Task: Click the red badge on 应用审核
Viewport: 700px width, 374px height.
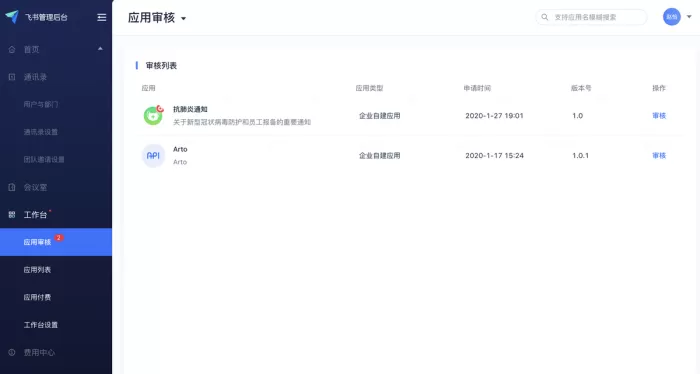Action: click(58, 237)
